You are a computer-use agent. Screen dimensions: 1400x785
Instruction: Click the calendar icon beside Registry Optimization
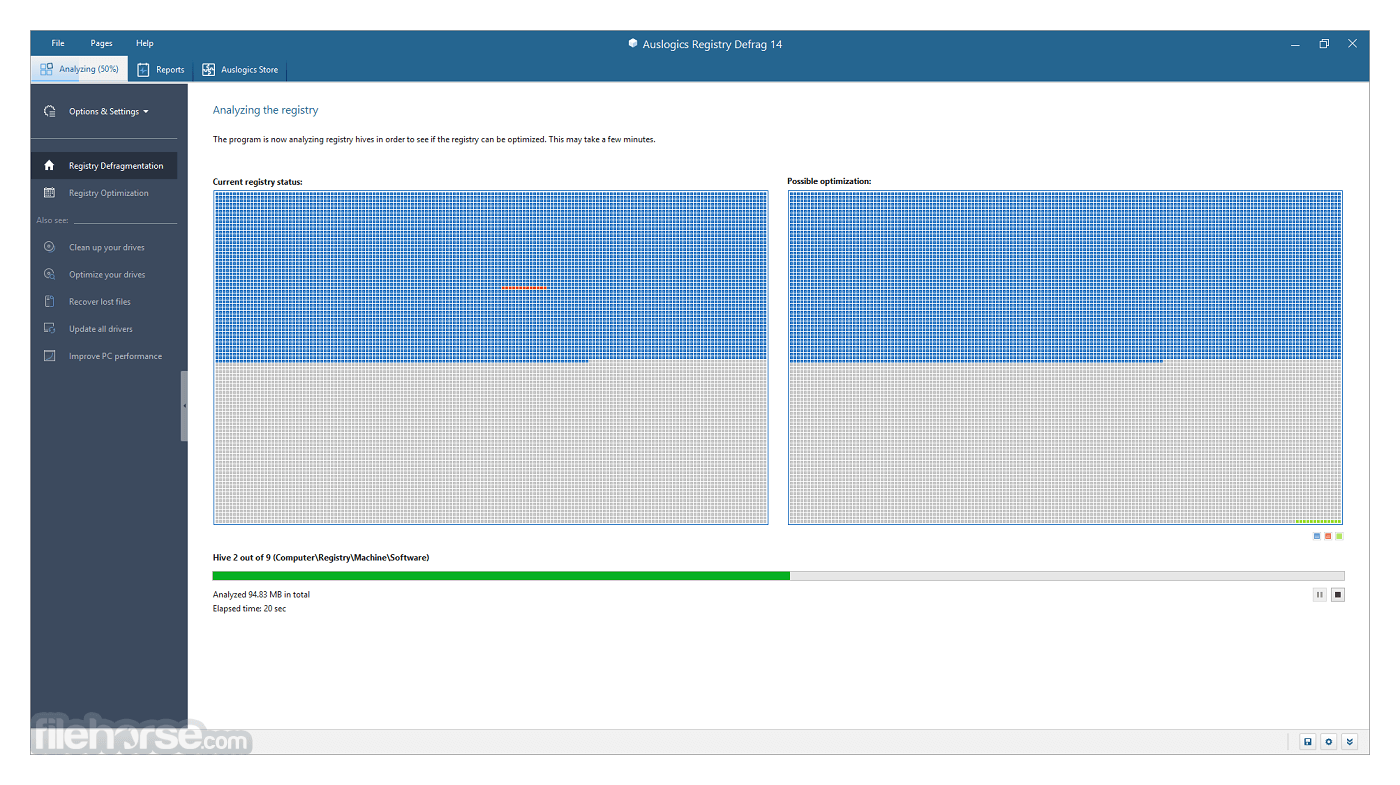click(x=49, y=193)
